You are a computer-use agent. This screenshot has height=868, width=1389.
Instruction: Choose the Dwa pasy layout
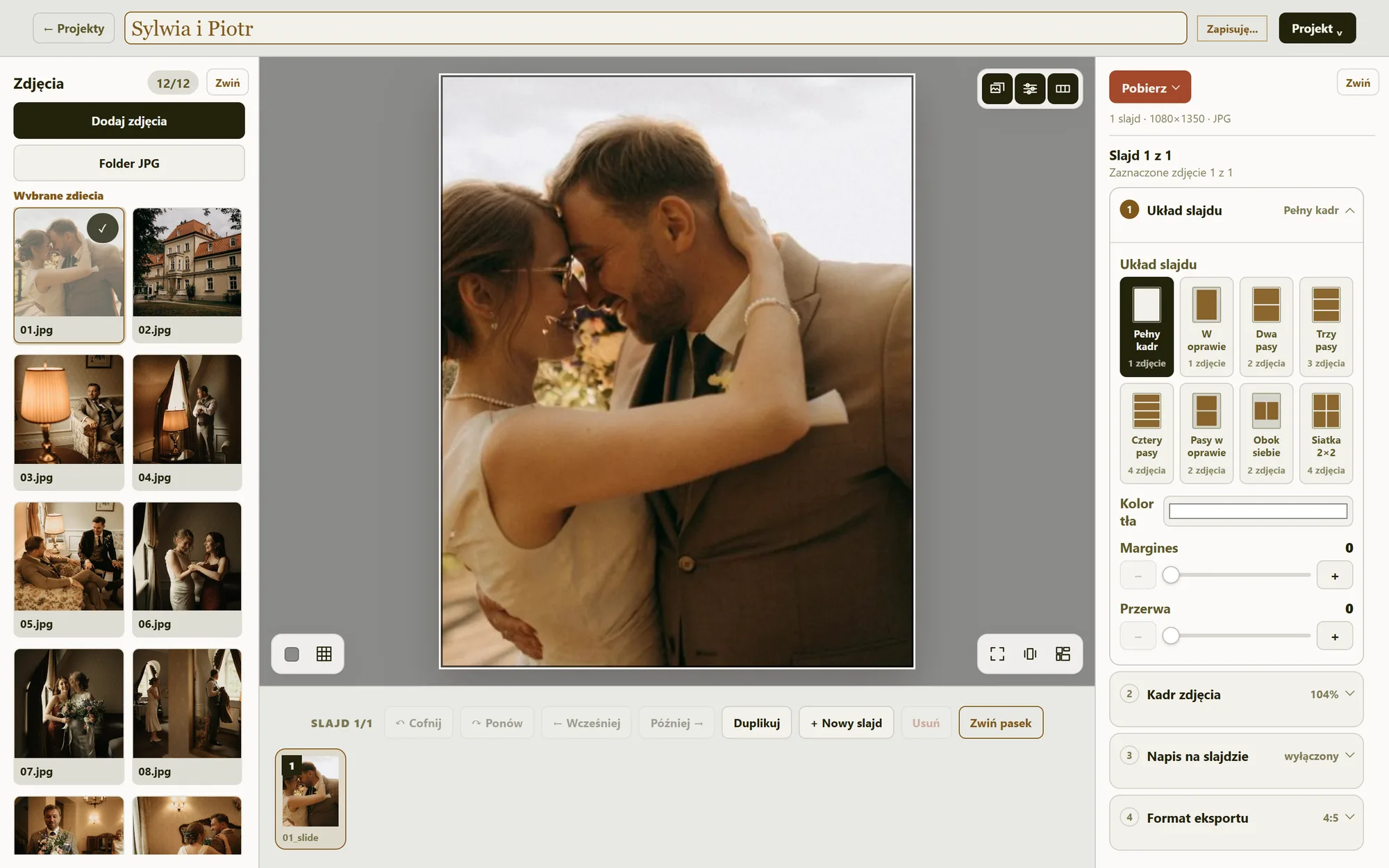[1266, 327]
